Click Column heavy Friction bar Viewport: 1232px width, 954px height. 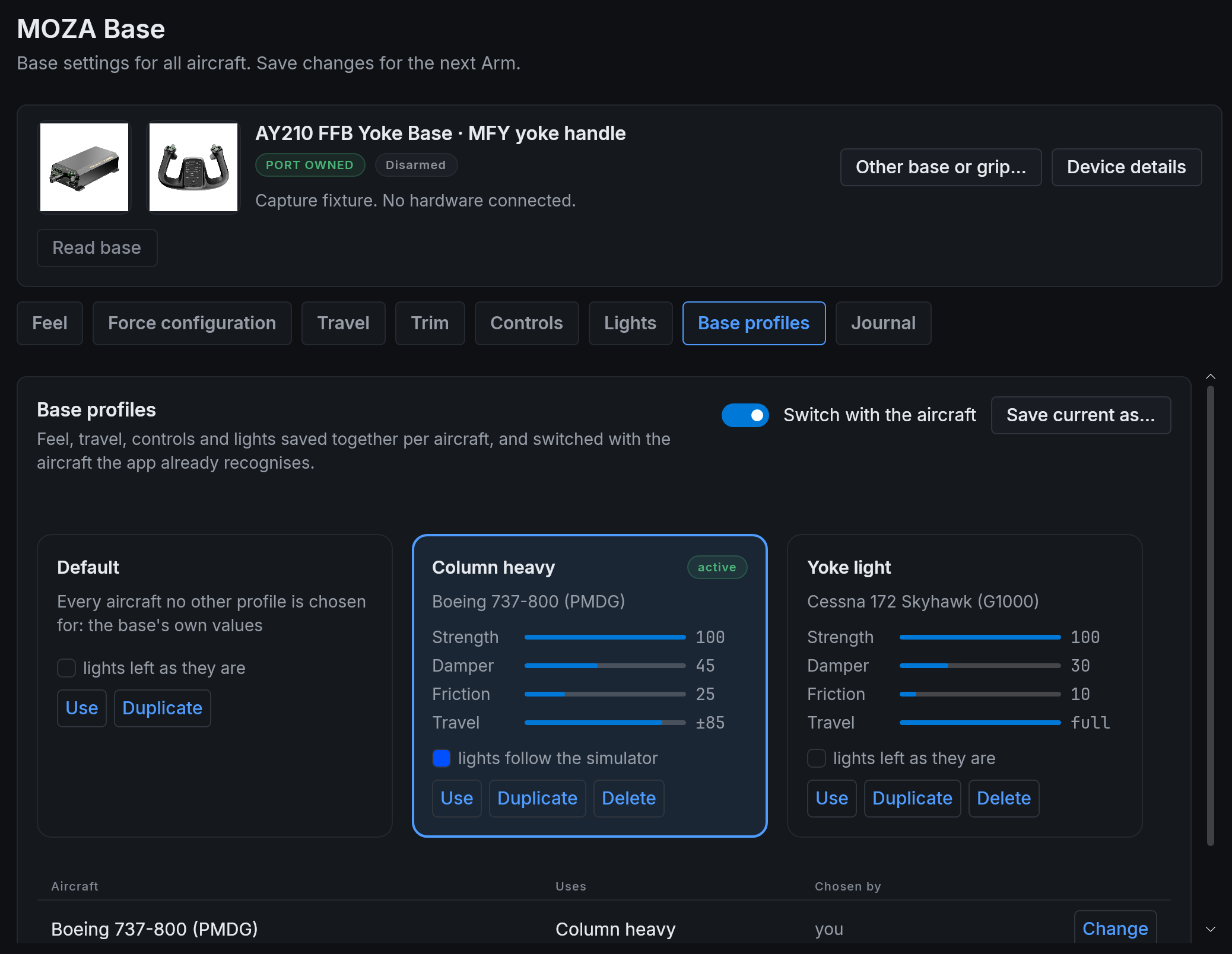(605, 694)
